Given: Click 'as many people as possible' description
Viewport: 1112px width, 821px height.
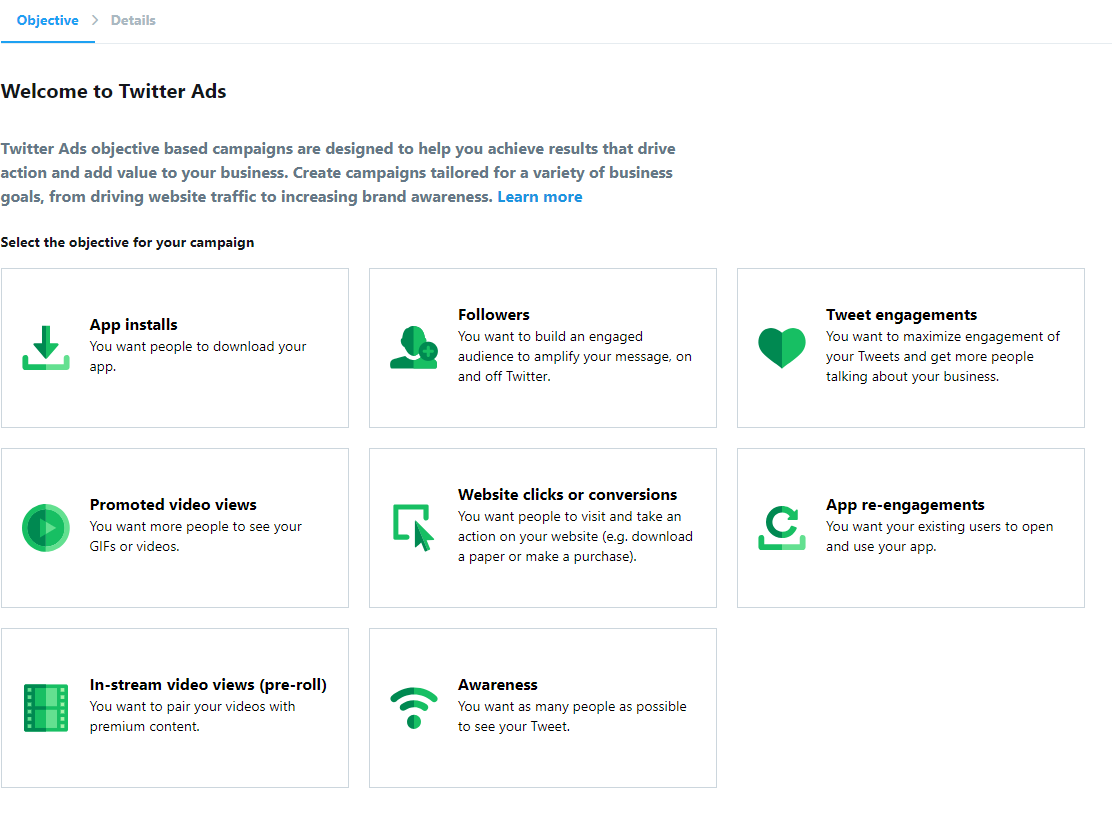Looking at the screenshot, I should 572,717.
